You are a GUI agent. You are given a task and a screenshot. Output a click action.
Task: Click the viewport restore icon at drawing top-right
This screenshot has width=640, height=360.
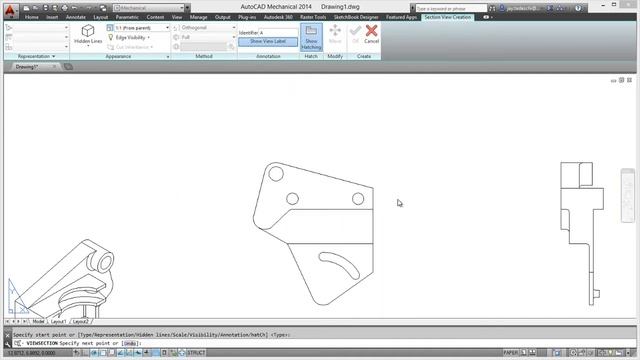[621, 80]
